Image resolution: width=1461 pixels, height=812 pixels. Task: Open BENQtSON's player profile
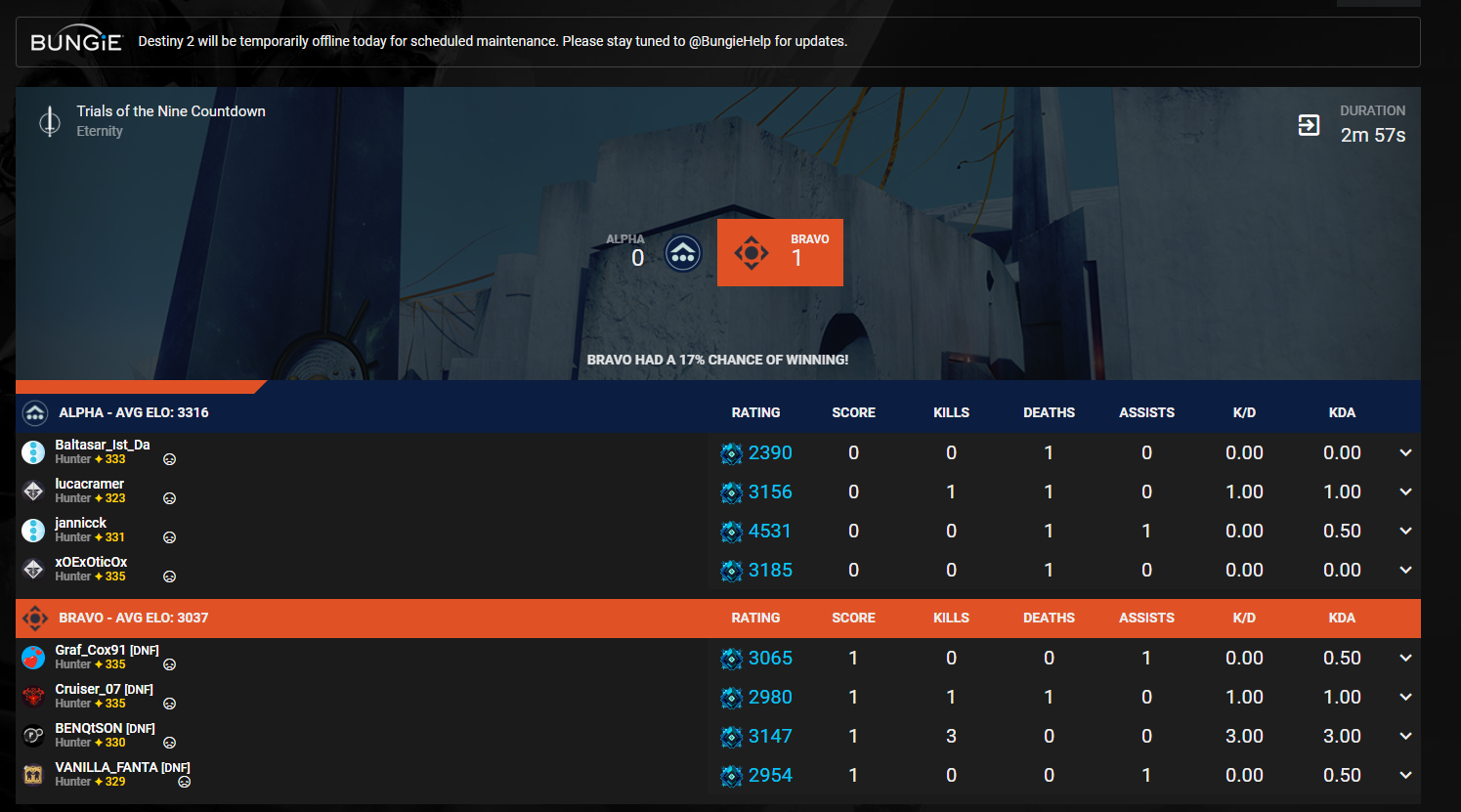tap(89, 728)
